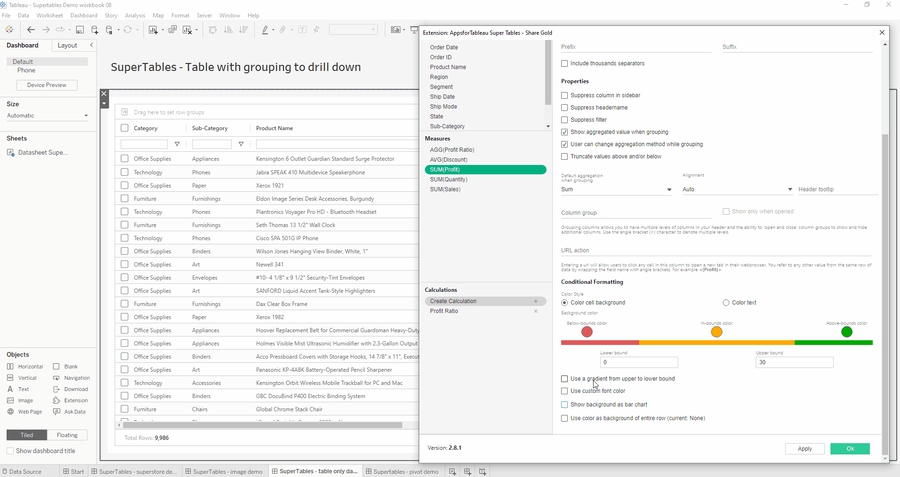Uncheck Show aggregated value when grouping
The height and width of the screenshot is (477, 900).
click(565, 132)
